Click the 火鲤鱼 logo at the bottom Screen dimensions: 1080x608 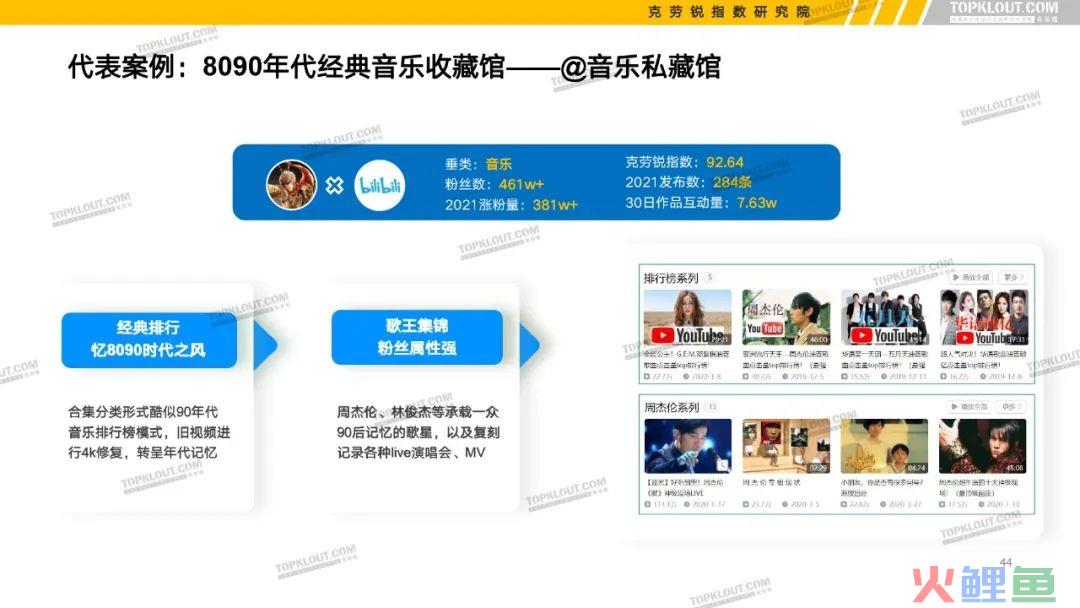tap(984, 585)
